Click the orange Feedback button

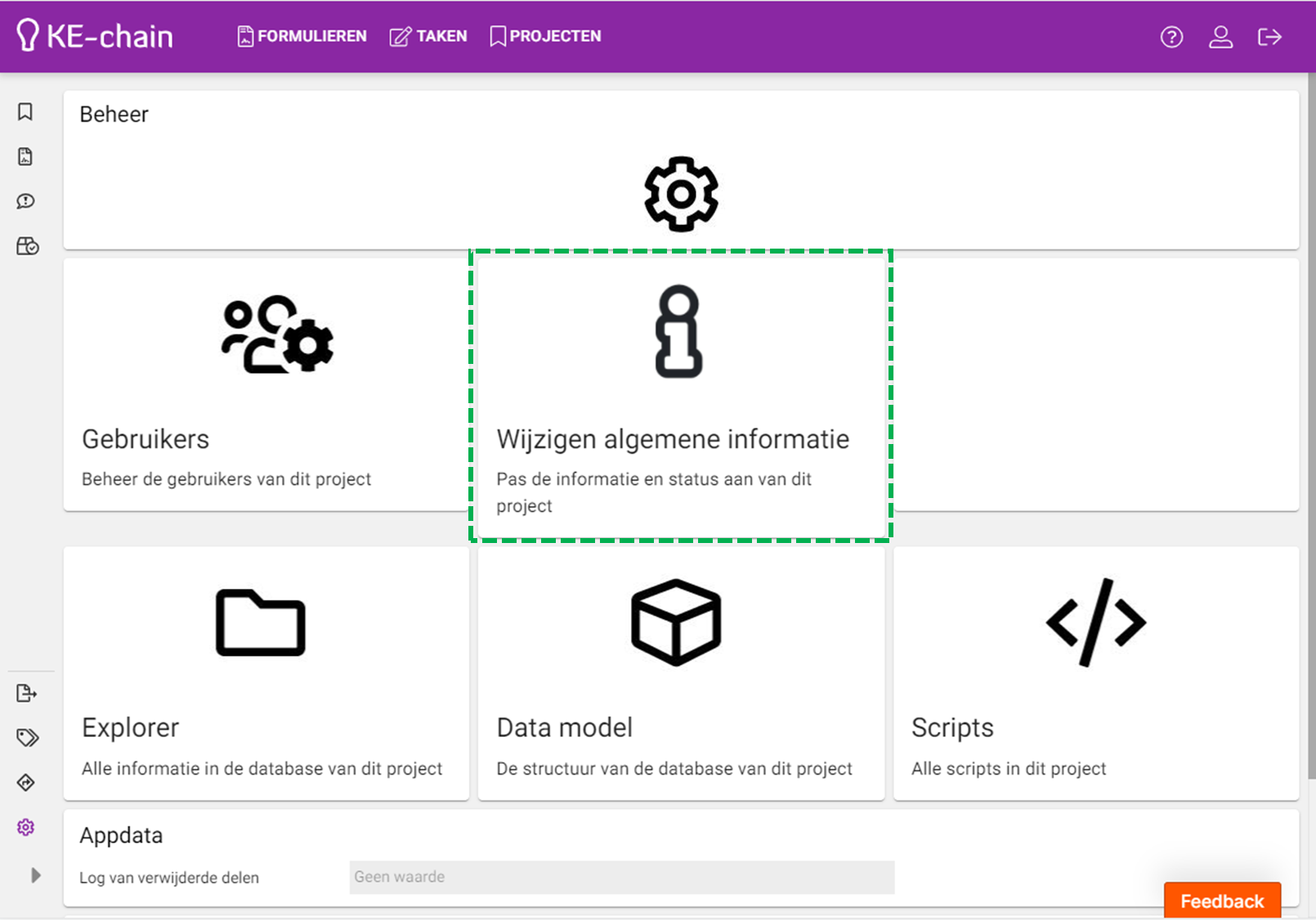tap(1222, 900)
